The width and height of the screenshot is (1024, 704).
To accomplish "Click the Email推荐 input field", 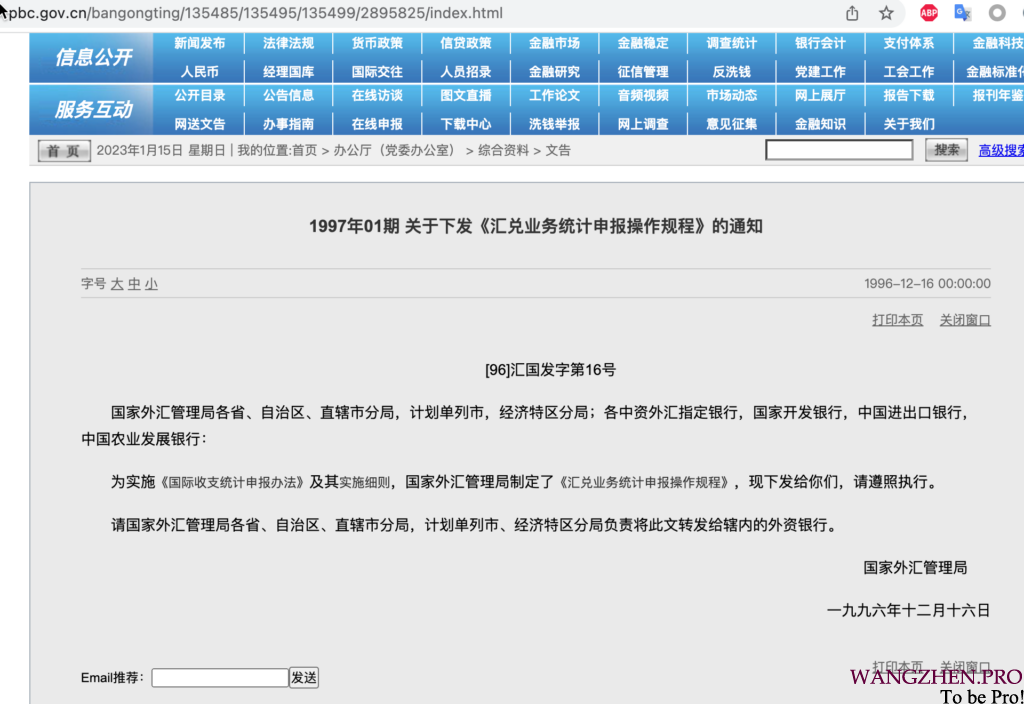I will (220, 678).
